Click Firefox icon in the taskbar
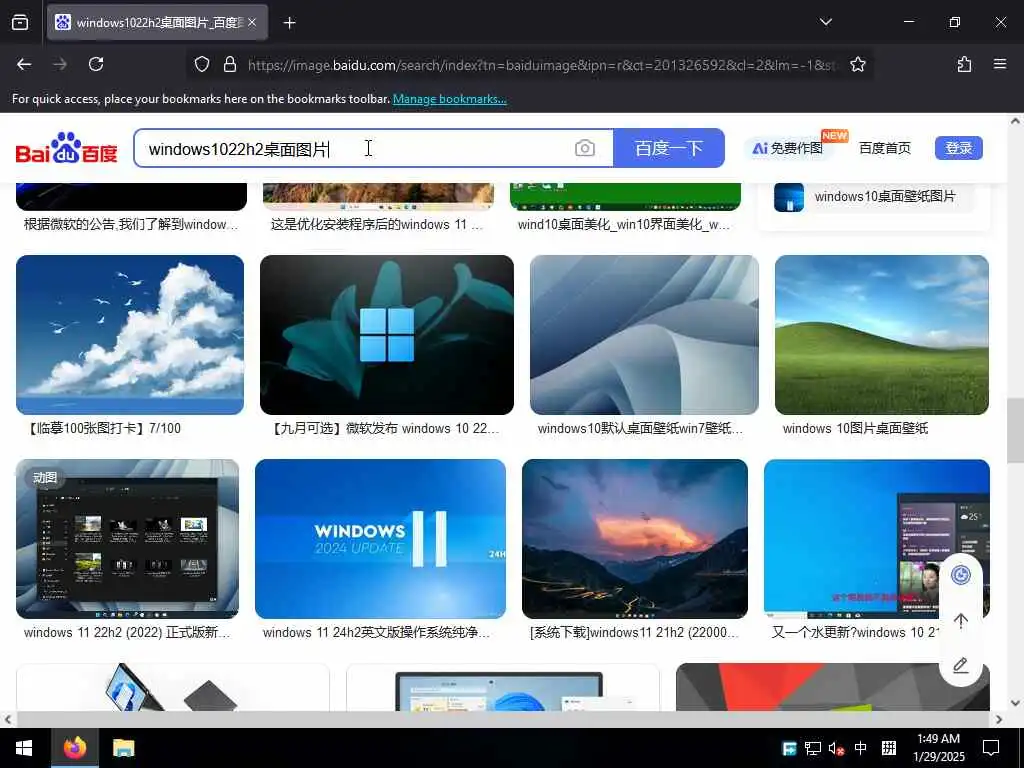 (75, 748)
